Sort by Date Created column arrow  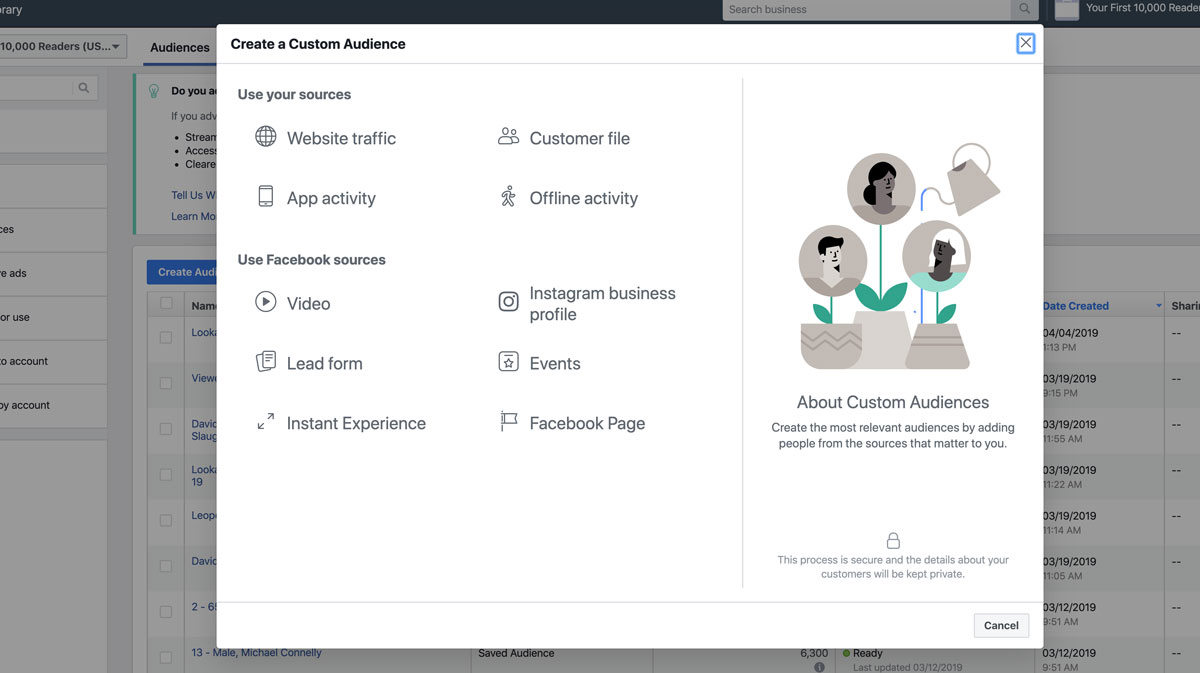(1159, 306)
